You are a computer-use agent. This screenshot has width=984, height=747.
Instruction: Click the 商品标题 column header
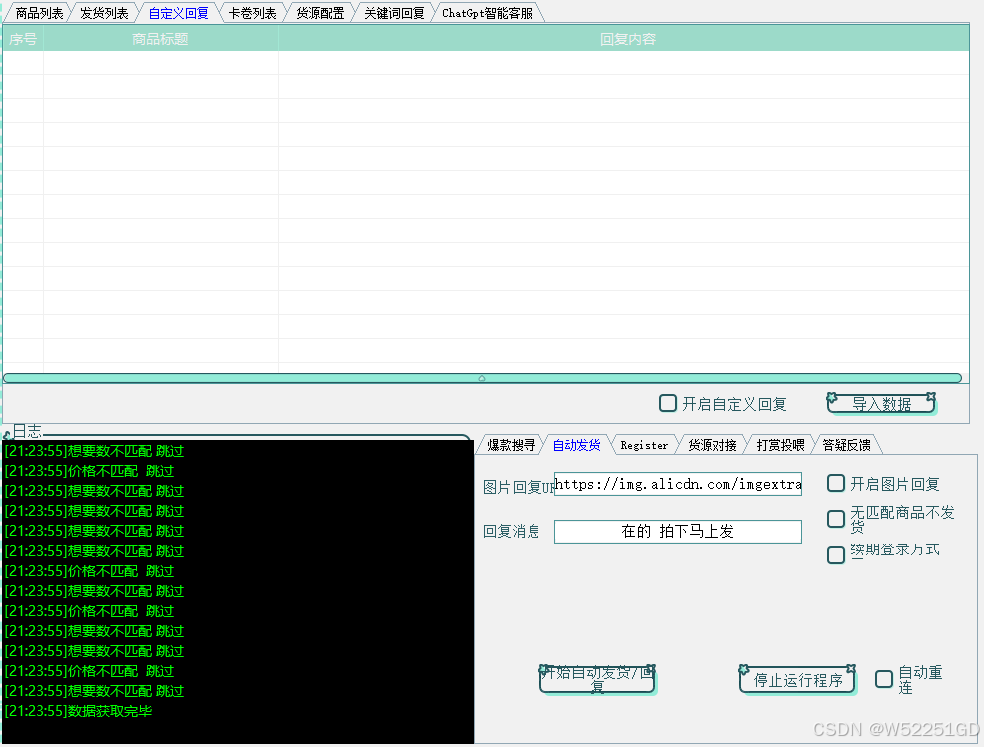click(x=161, y=39)
